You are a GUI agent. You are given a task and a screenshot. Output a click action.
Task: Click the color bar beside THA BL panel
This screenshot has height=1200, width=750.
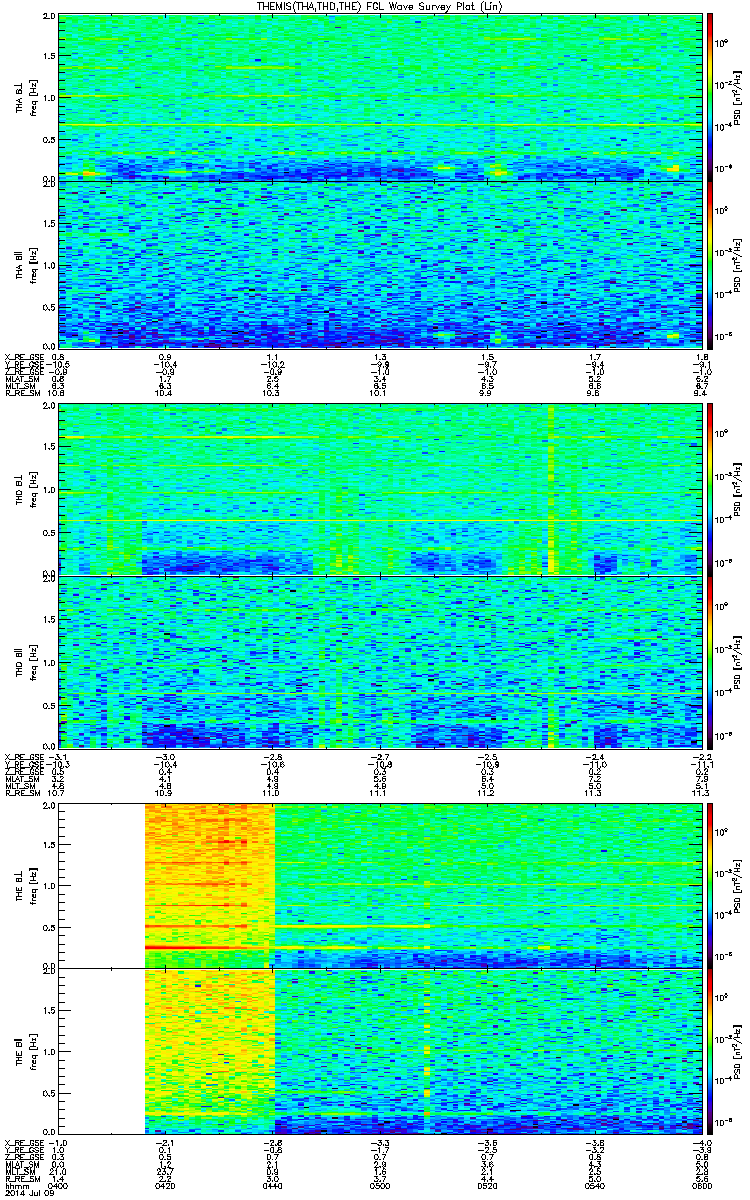711,97
